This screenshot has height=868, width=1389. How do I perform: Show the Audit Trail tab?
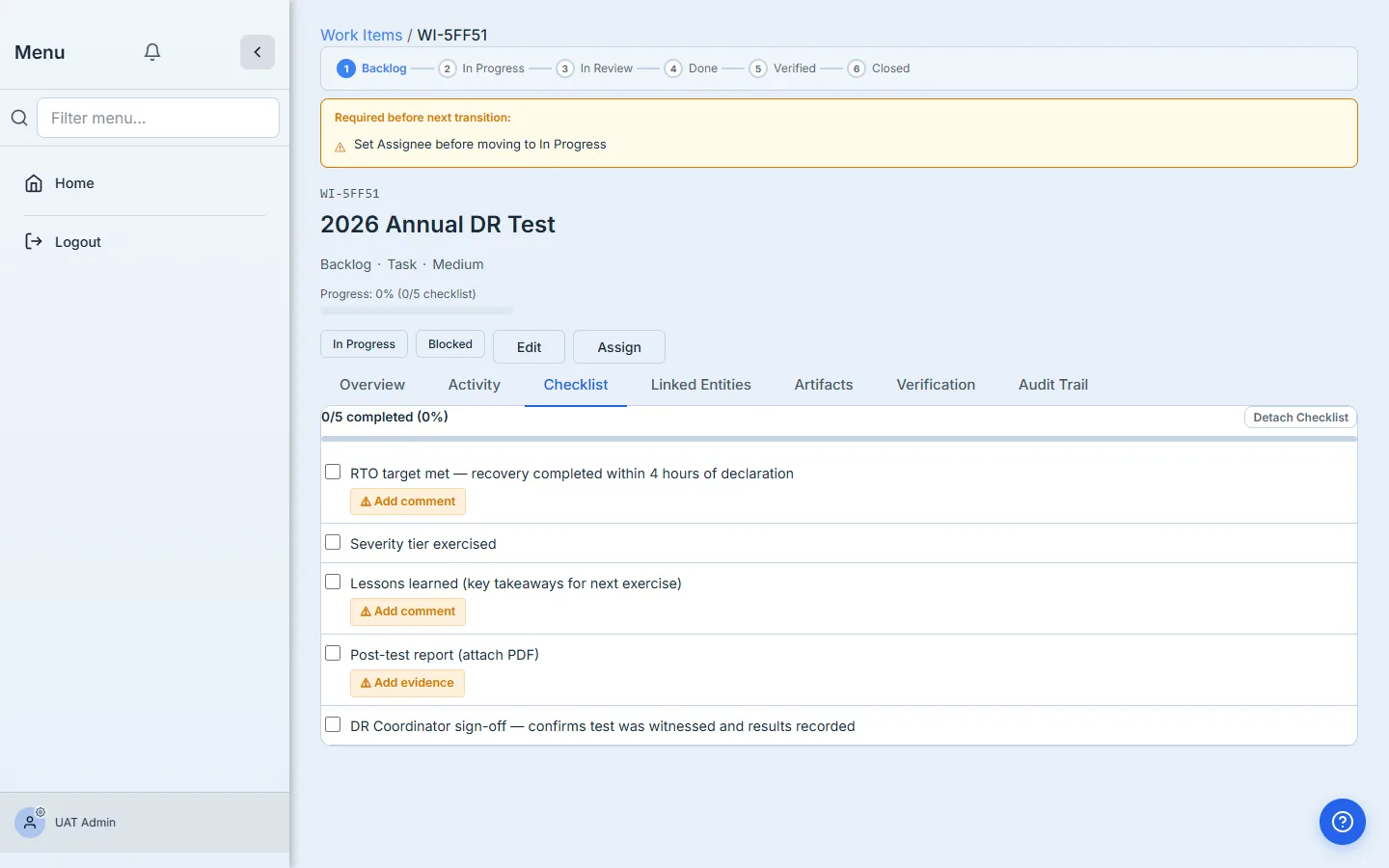(x=1053, y=385)
